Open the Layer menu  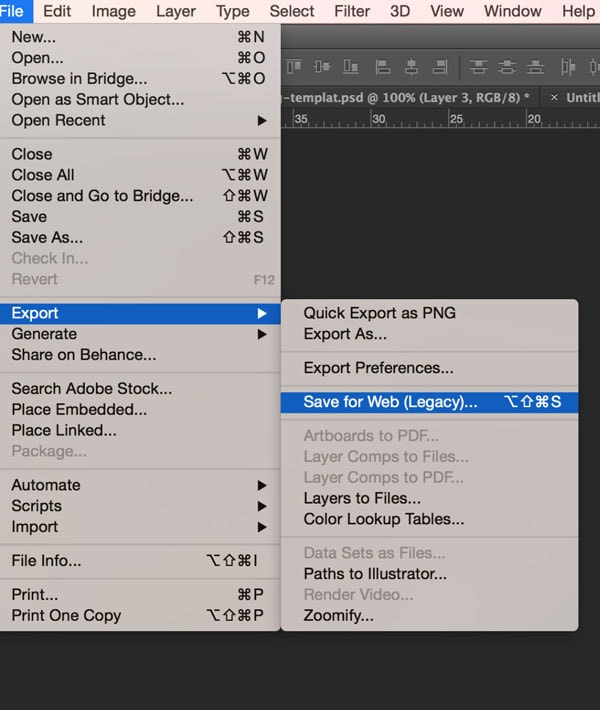tap(176, 11)
